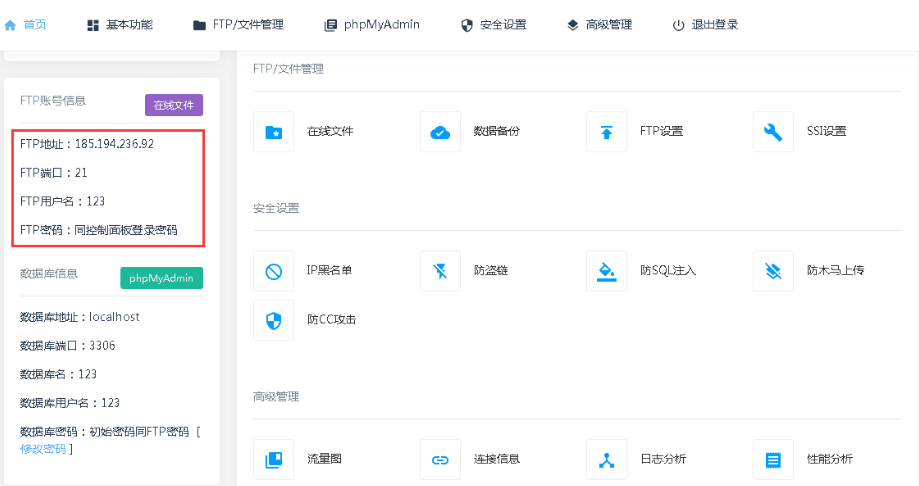Click the 高级管理 layers icon in the navbar
The height and width of the screenshot is (486, 919).
tap(573, 25)
